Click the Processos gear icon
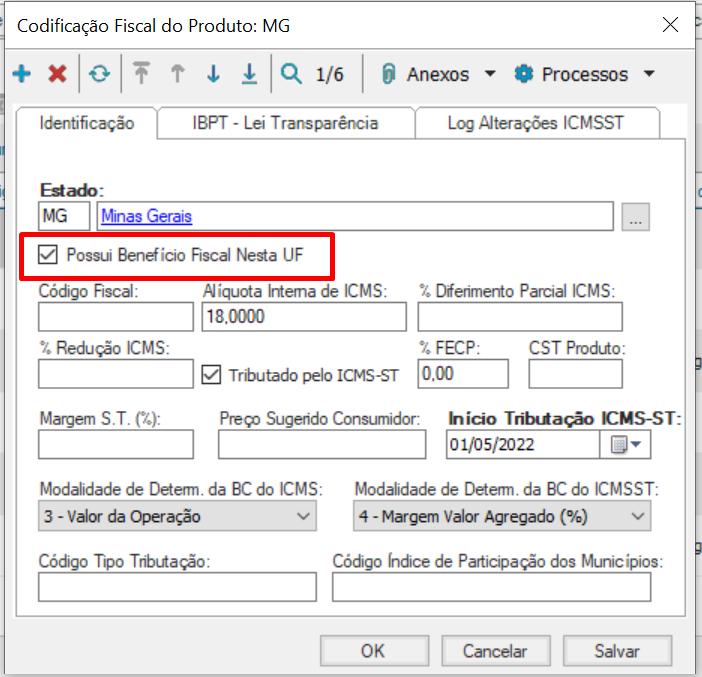This screenshot has height=677, width=702. 524,74
